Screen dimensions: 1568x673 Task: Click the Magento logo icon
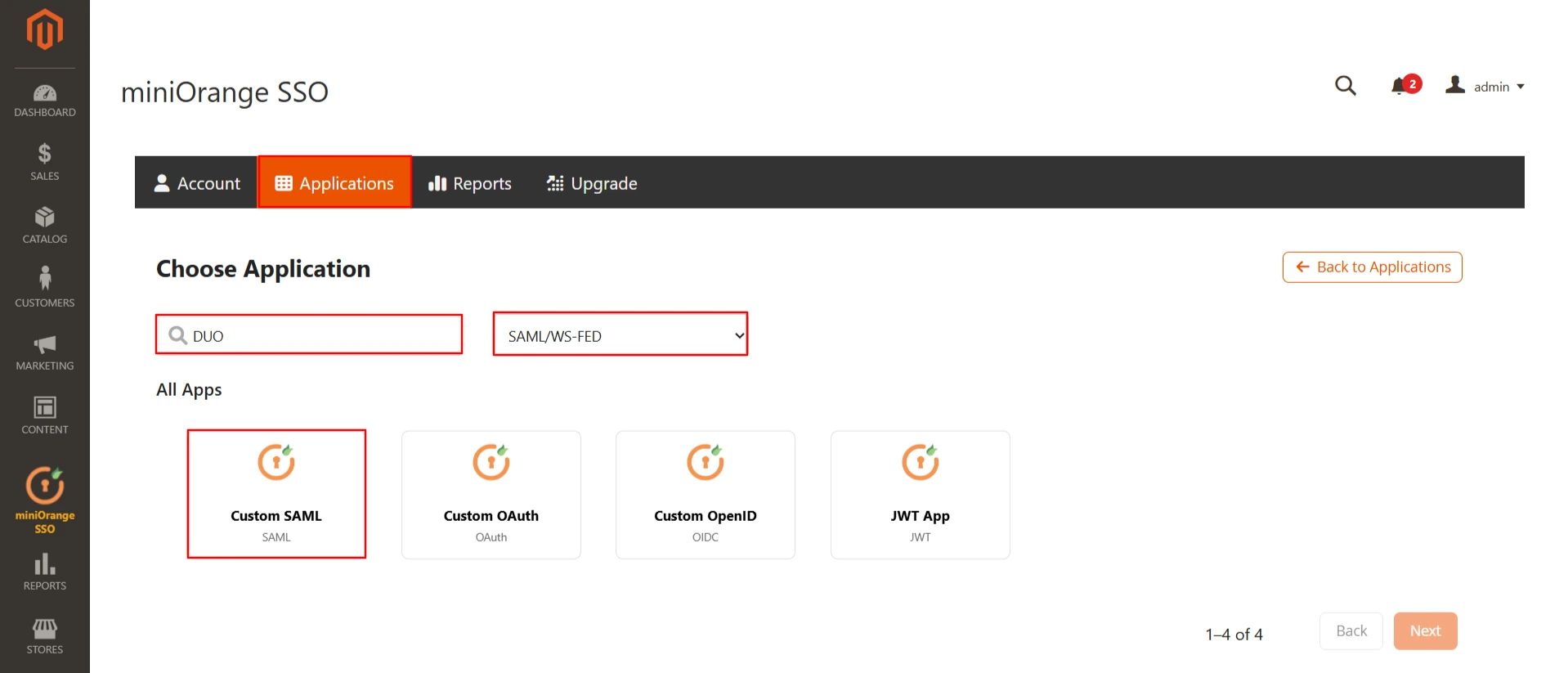45,29
